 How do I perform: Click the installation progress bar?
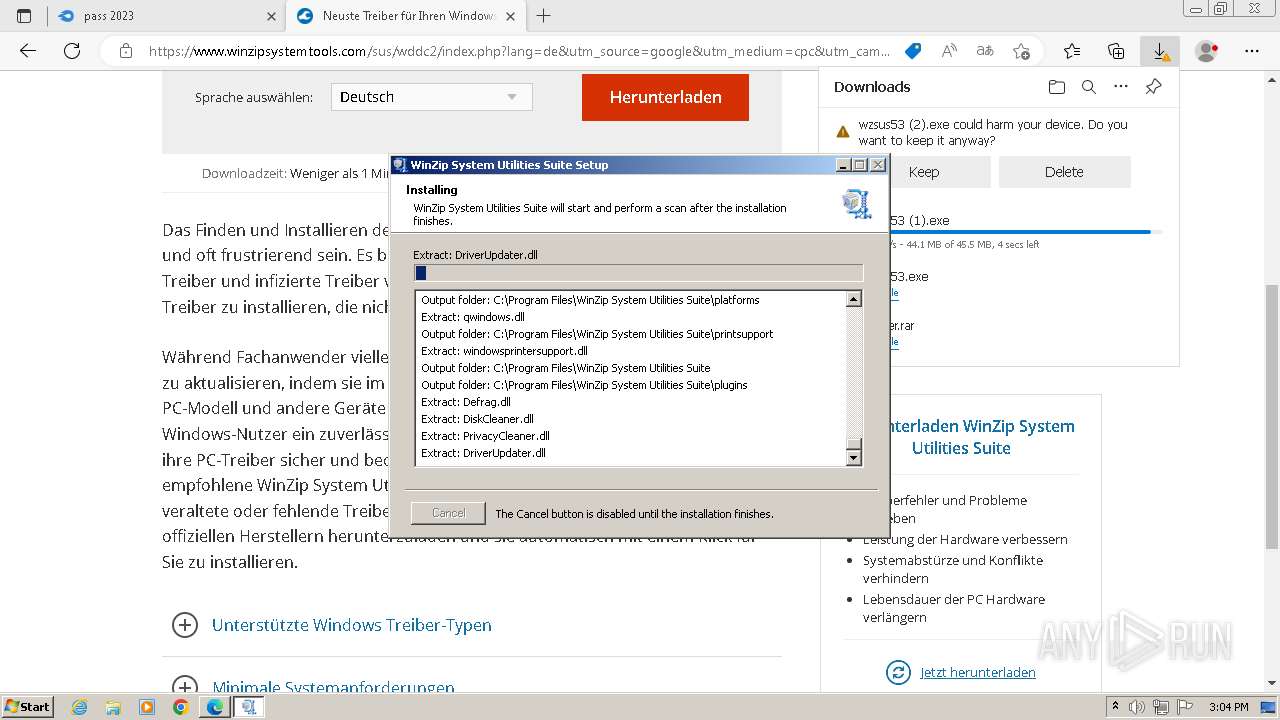(638, 273)
